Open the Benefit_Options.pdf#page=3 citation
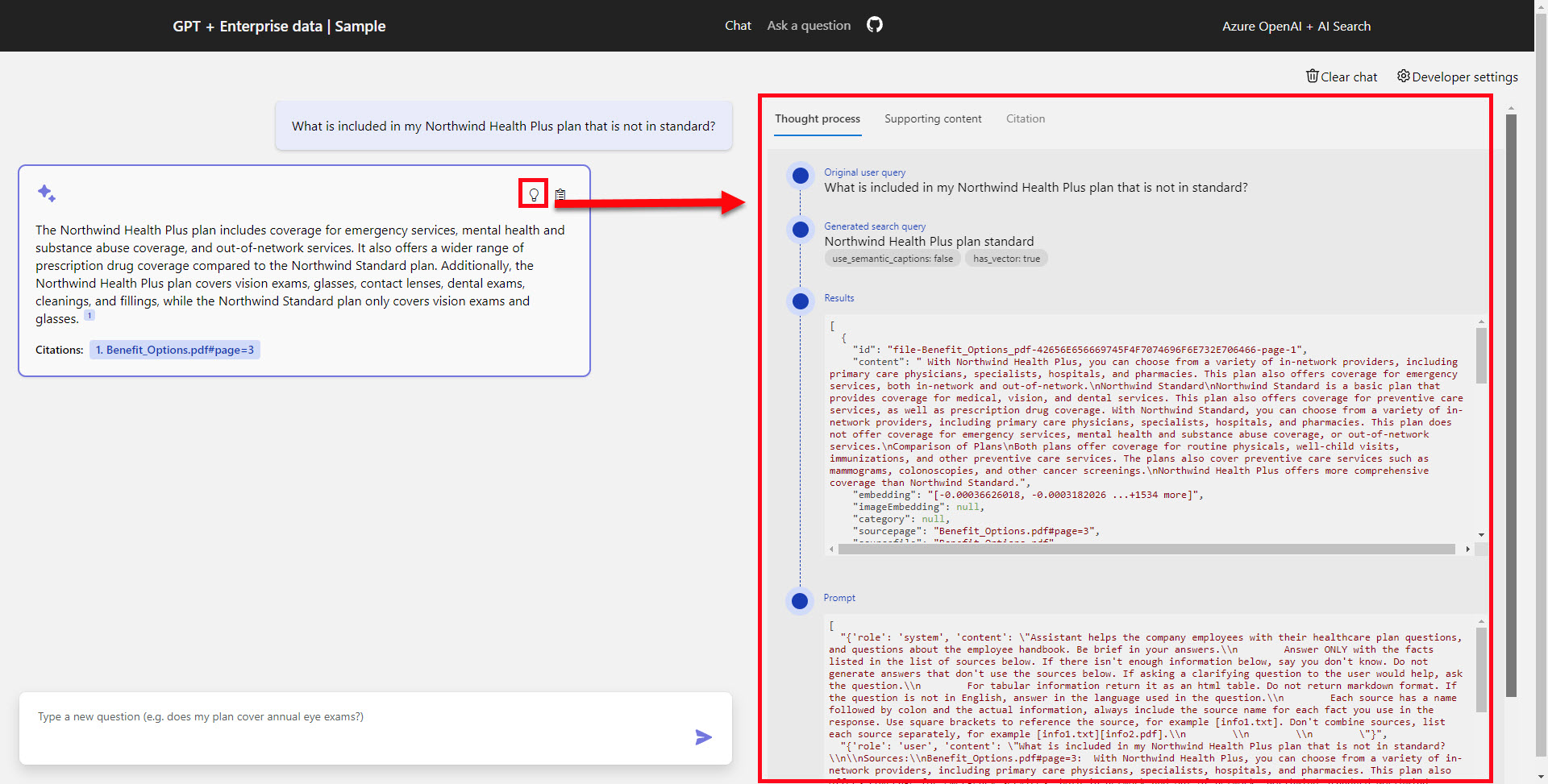 pyautogui.click(x=175, y=350)
